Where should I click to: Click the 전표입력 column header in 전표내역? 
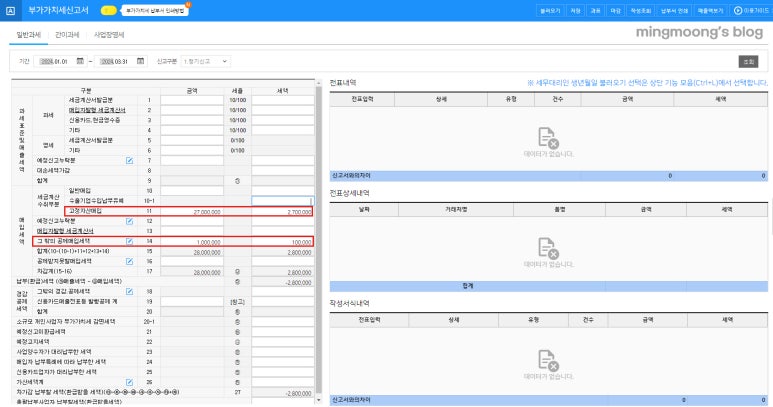tap(362, 99)
